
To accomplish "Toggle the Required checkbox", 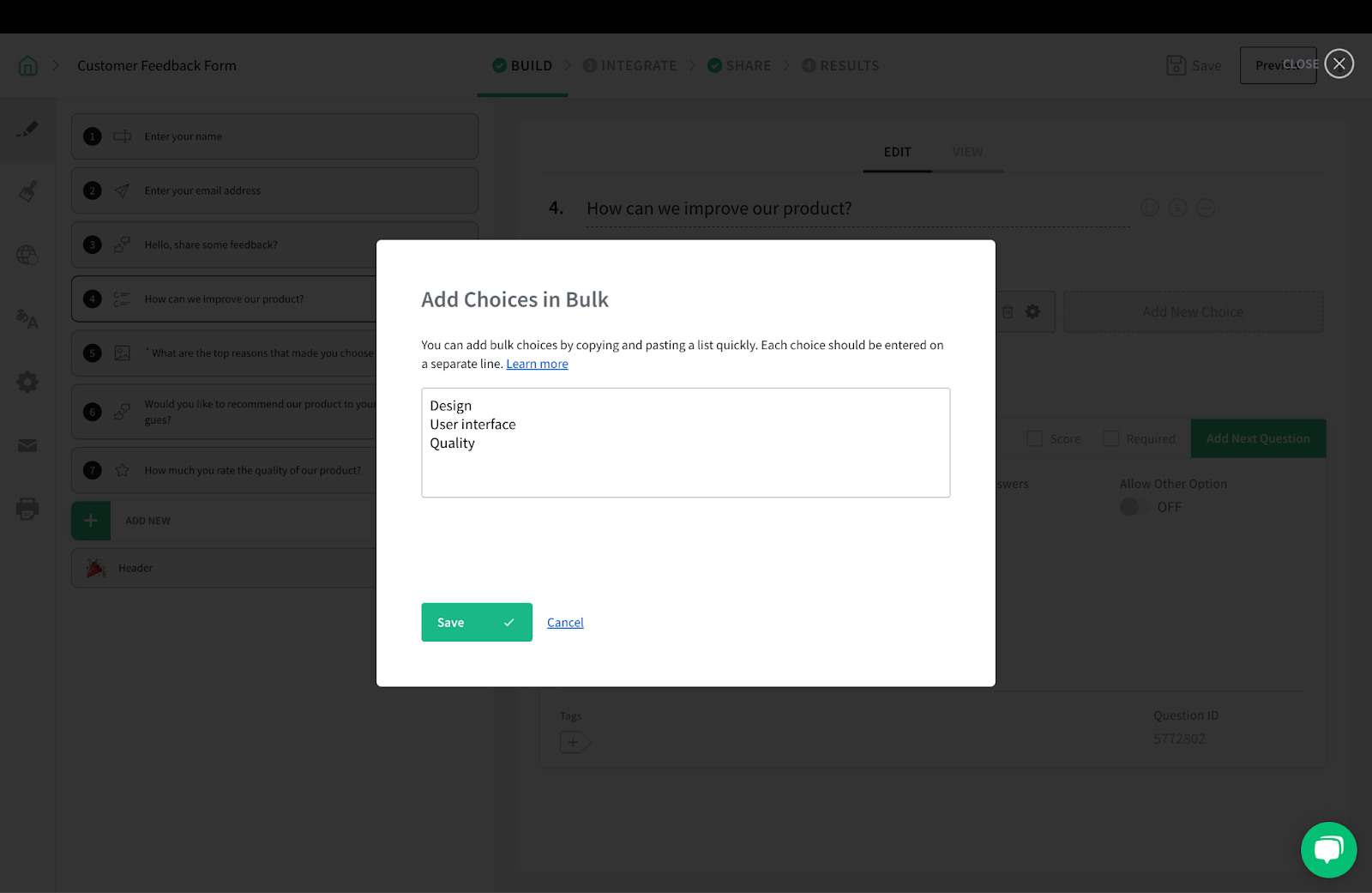I will 1111,438.
